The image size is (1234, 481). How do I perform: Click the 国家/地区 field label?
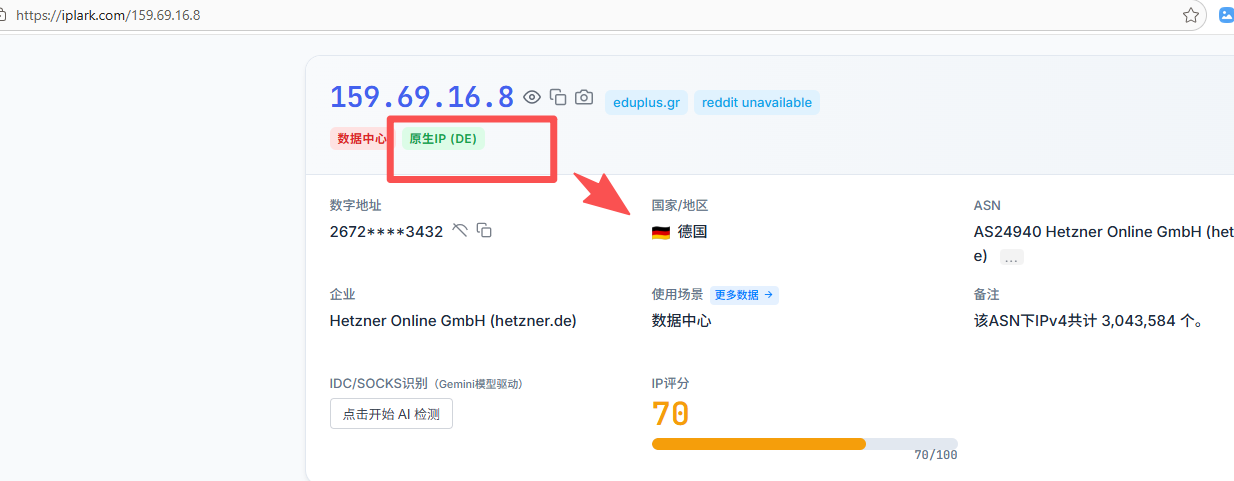point(680,205)
